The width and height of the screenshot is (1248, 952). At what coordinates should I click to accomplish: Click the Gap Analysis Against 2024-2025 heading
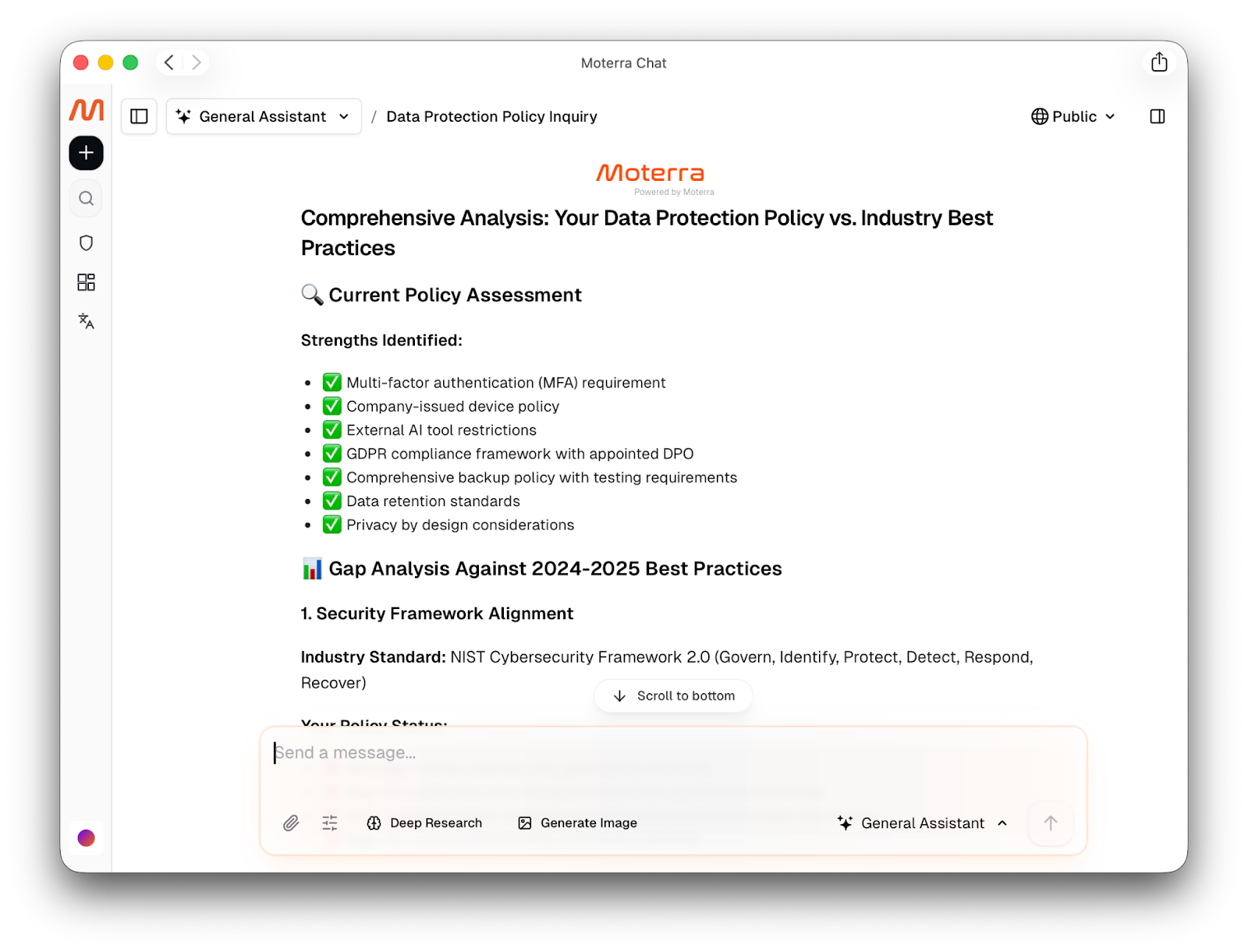542,568
